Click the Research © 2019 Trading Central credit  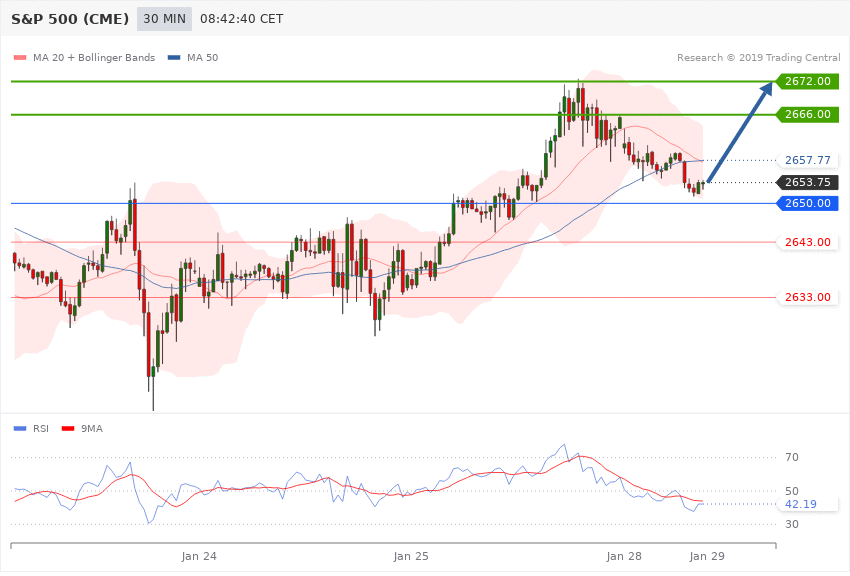758,57
